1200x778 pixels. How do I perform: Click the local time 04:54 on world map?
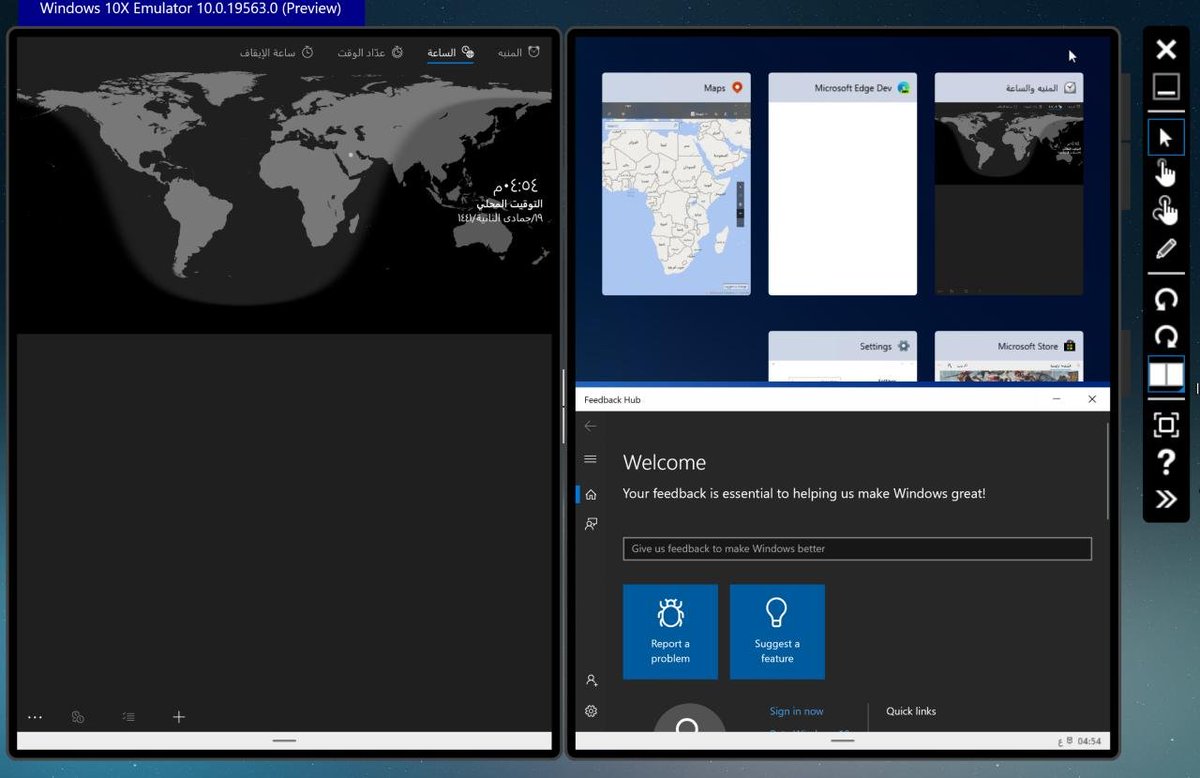[515, 185]
